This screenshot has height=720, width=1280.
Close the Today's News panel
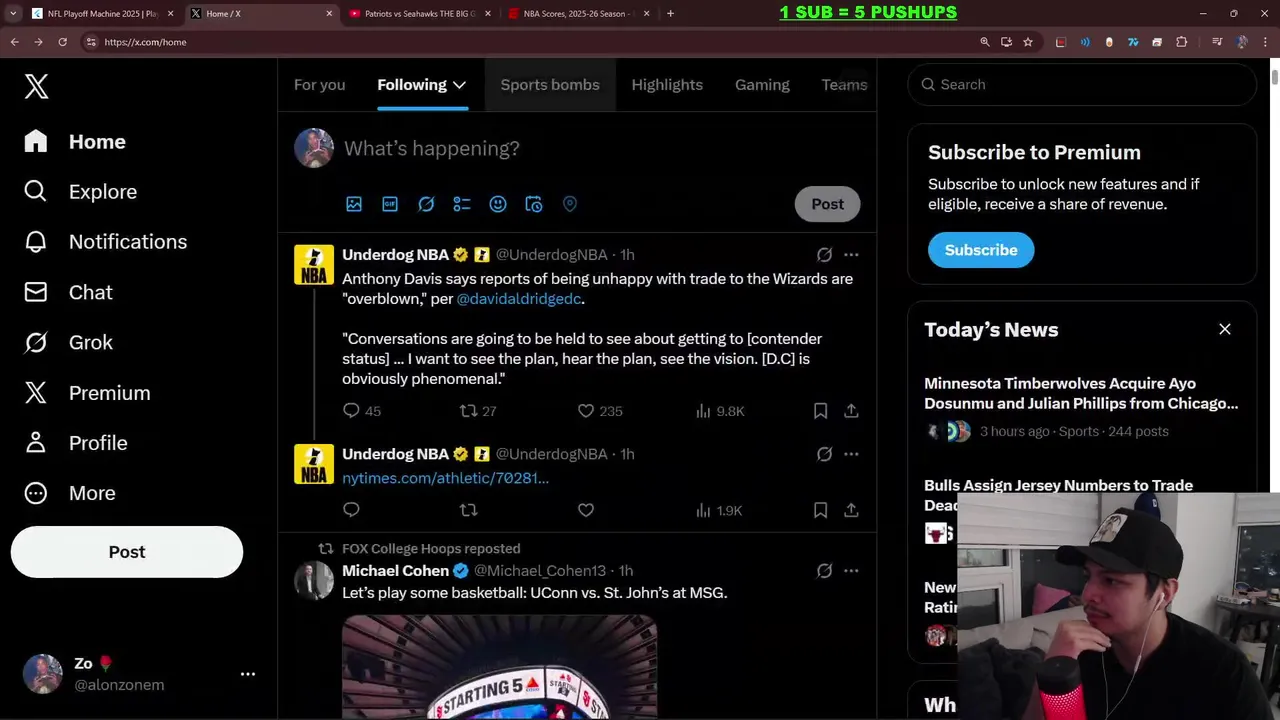pos(1224,329)
